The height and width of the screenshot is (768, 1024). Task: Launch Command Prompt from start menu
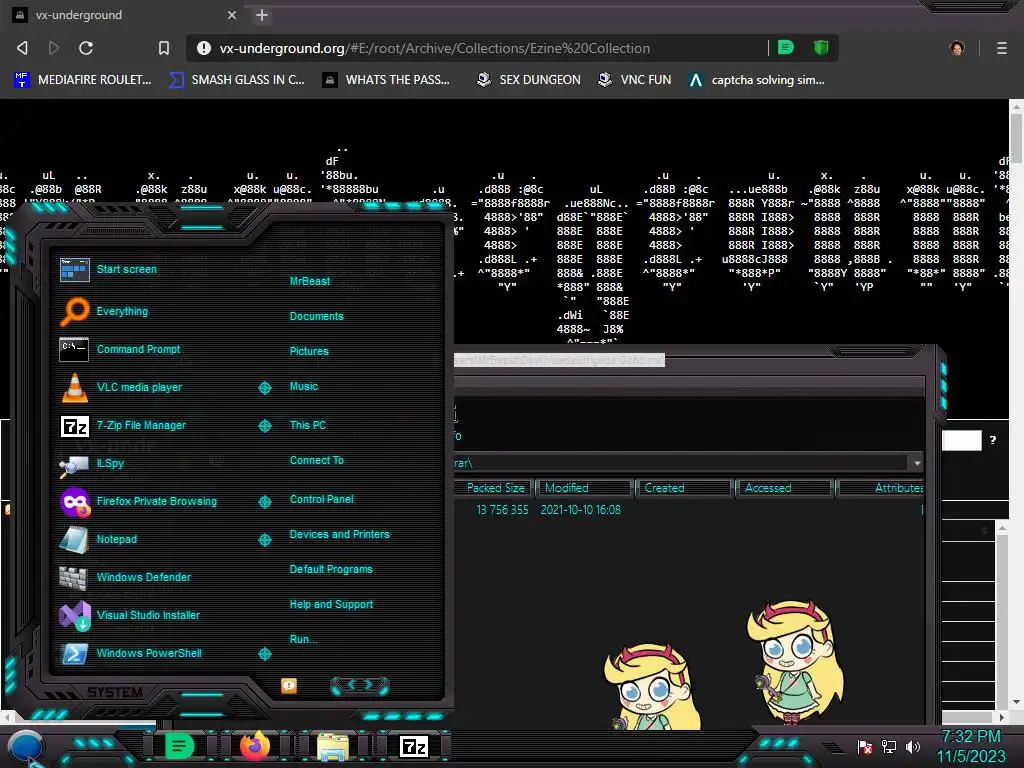[121, 349]
